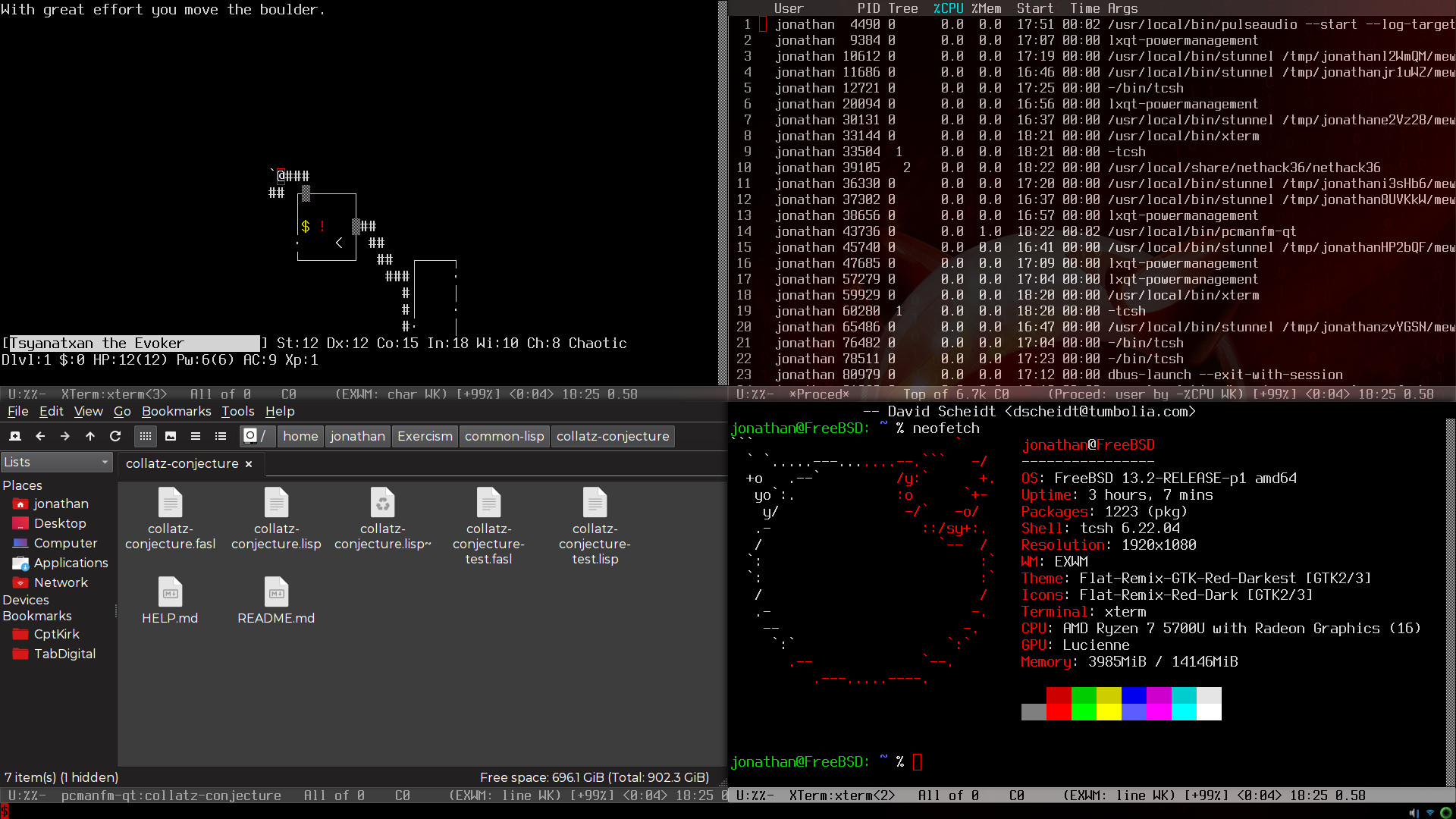Open the File menu in pcmanfm-qt
1456x819 pixels.
click(18, 411)
